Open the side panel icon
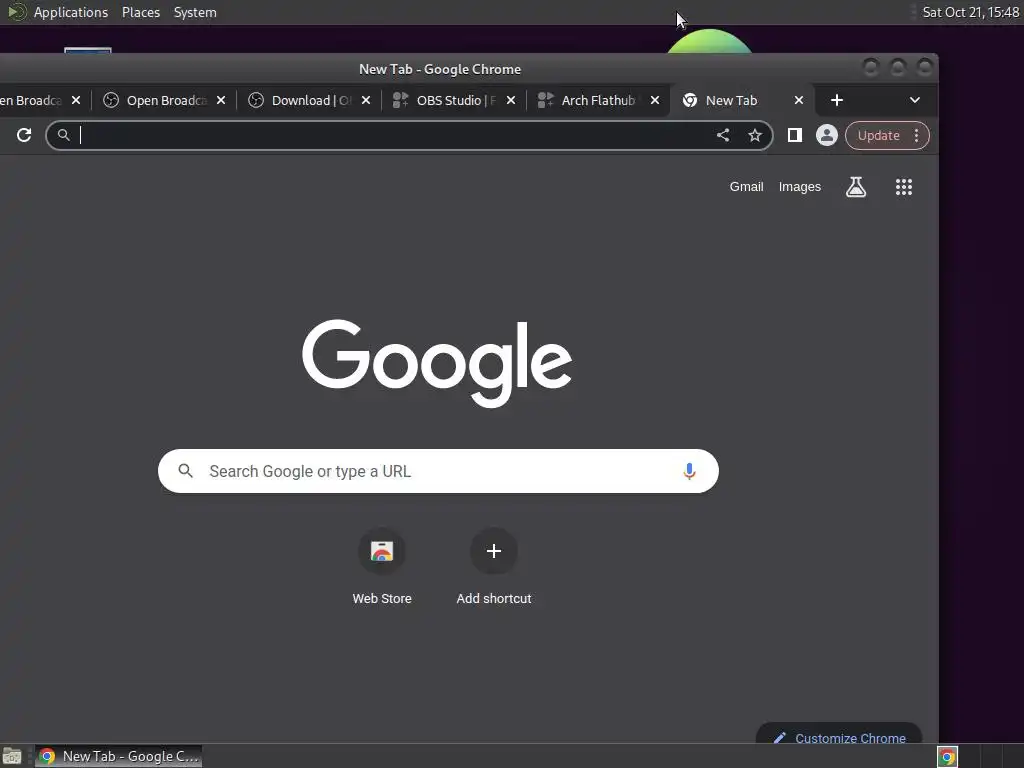Image resolution: width=1024 pixels, height=768 pixels. [795, 135]
